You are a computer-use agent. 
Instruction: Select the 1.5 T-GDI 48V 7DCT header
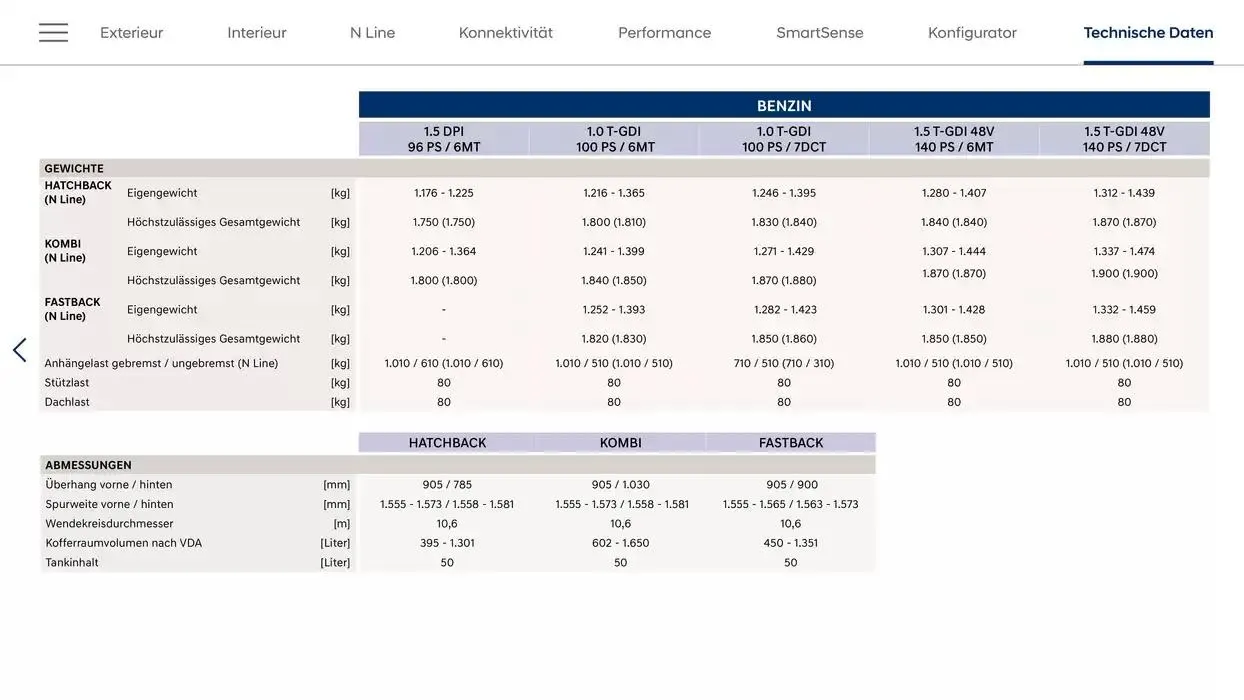1124,139
